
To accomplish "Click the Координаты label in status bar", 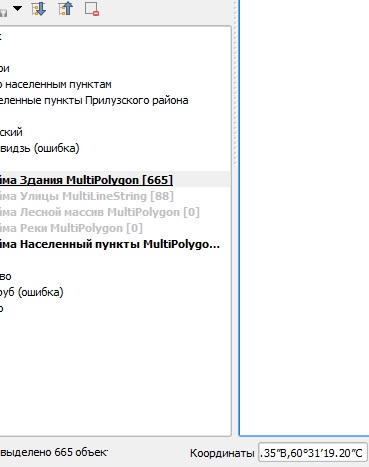I will tap(222, 453).
